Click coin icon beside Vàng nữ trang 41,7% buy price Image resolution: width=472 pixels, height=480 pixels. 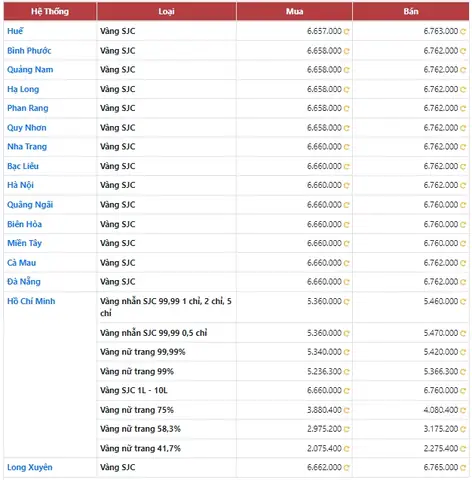(x=347, y=449)
